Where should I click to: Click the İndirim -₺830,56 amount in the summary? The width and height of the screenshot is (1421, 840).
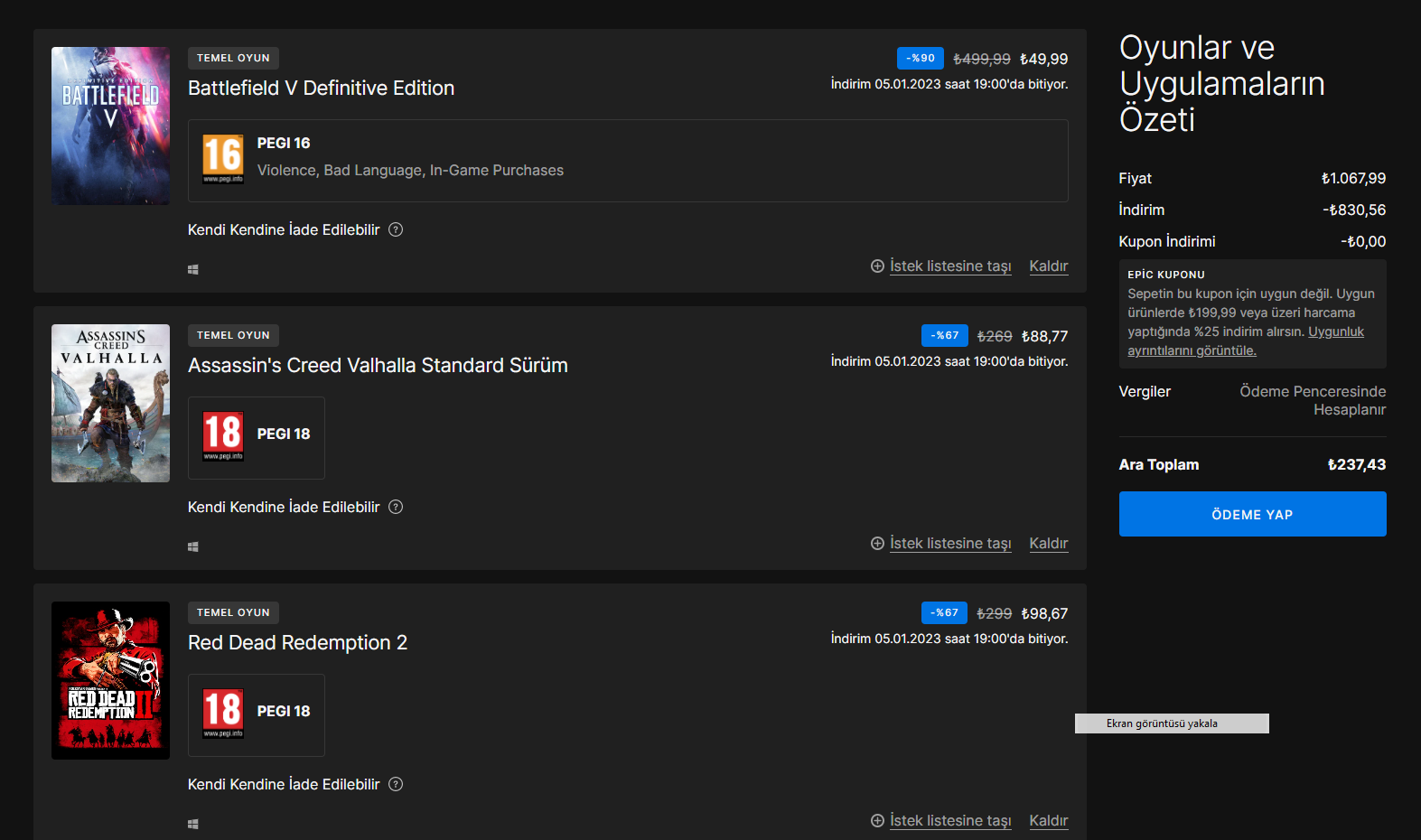click(x=1354, y=210)
